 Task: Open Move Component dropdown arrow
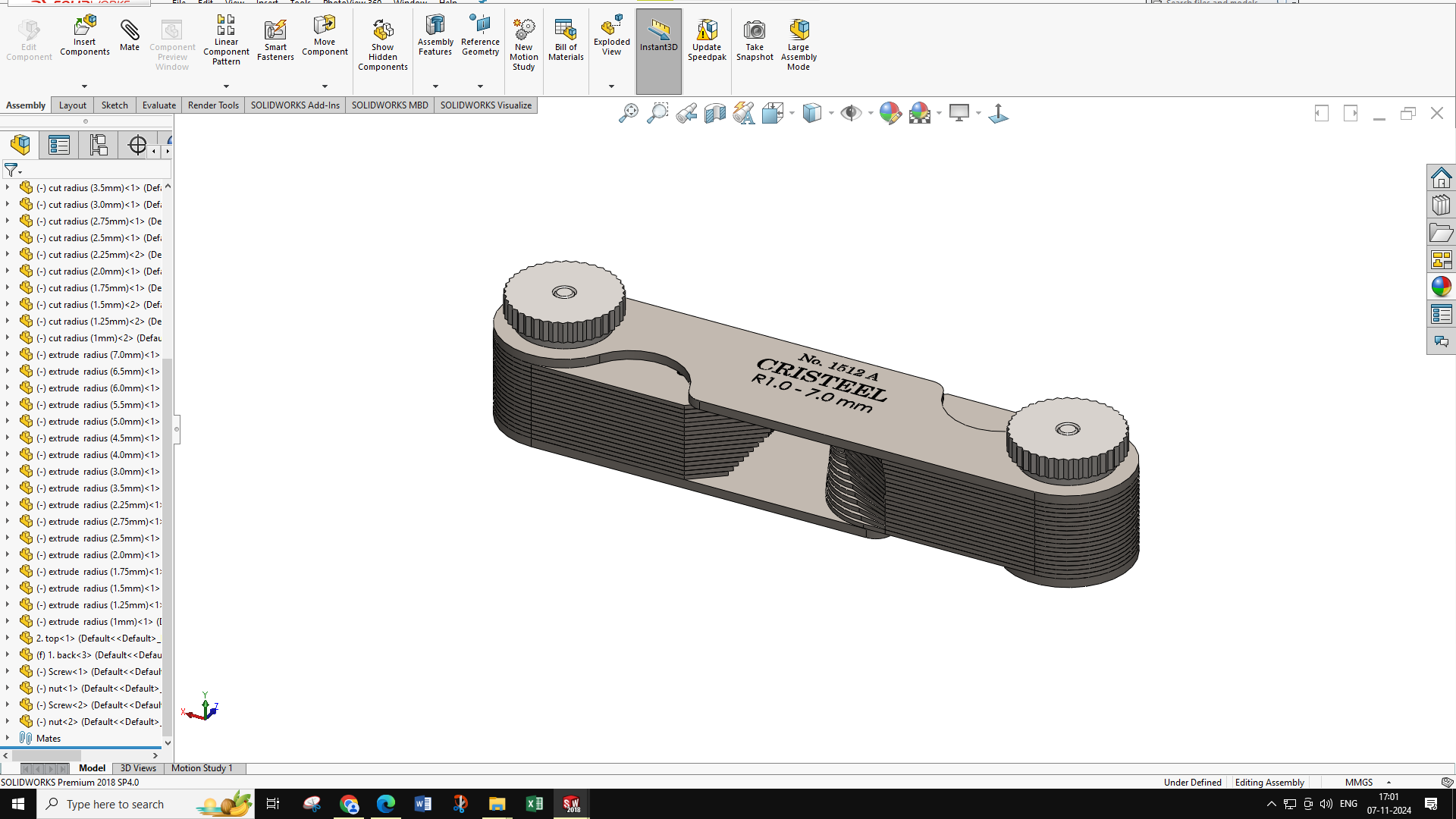[325, 86]
